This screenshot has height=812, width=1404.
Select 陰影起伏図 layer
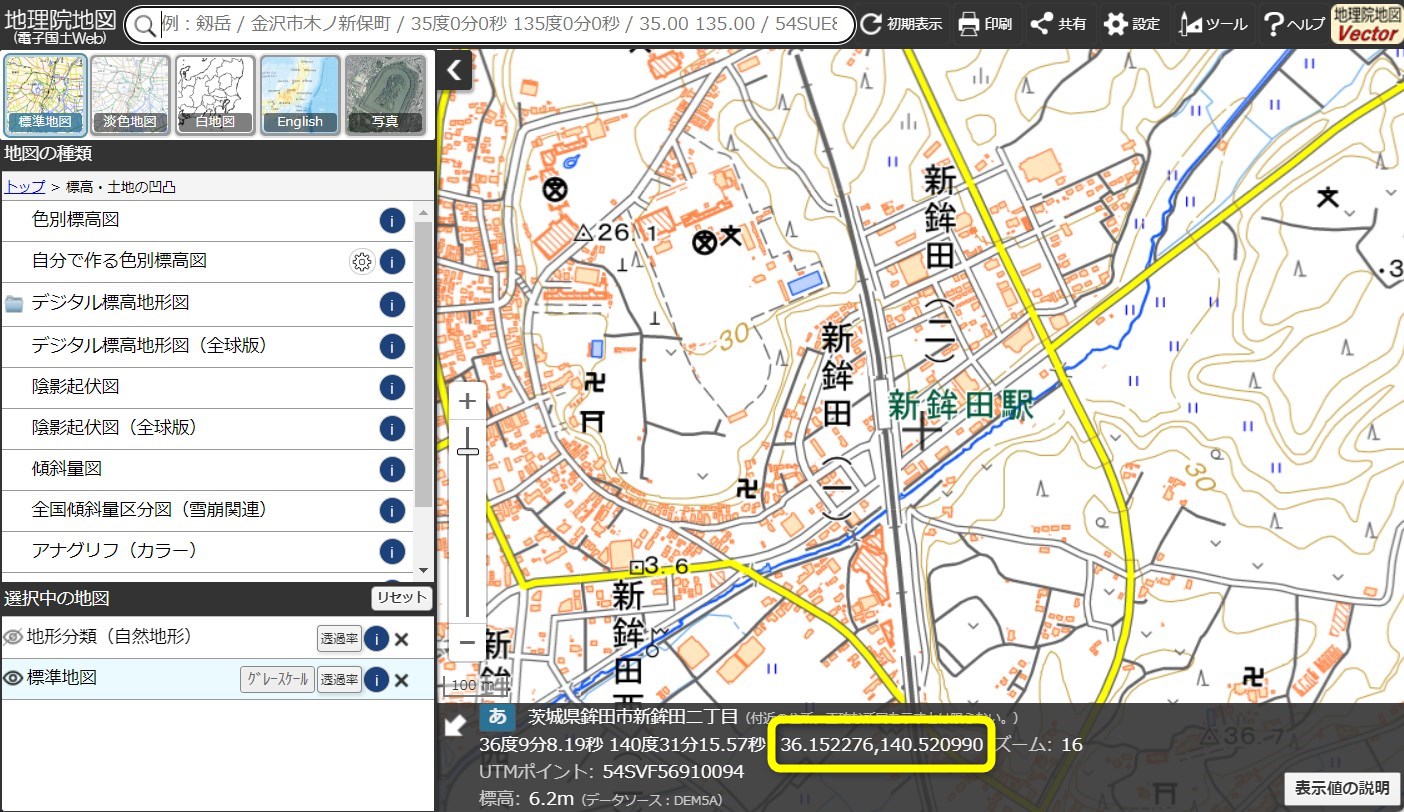tap(76, 386)
